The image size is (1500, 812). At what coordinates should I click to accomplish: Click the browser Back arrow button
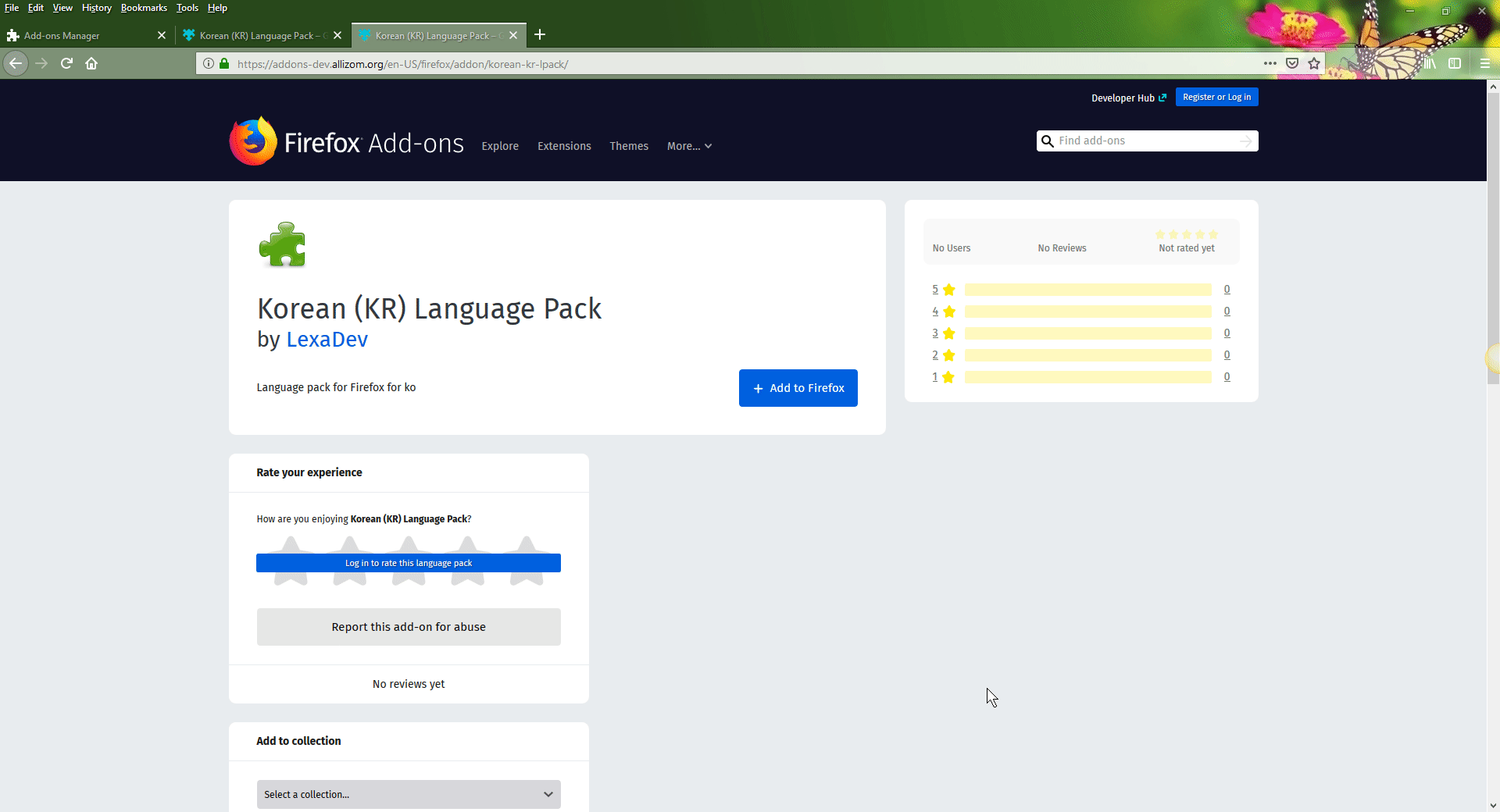click(x=16, y=63)
